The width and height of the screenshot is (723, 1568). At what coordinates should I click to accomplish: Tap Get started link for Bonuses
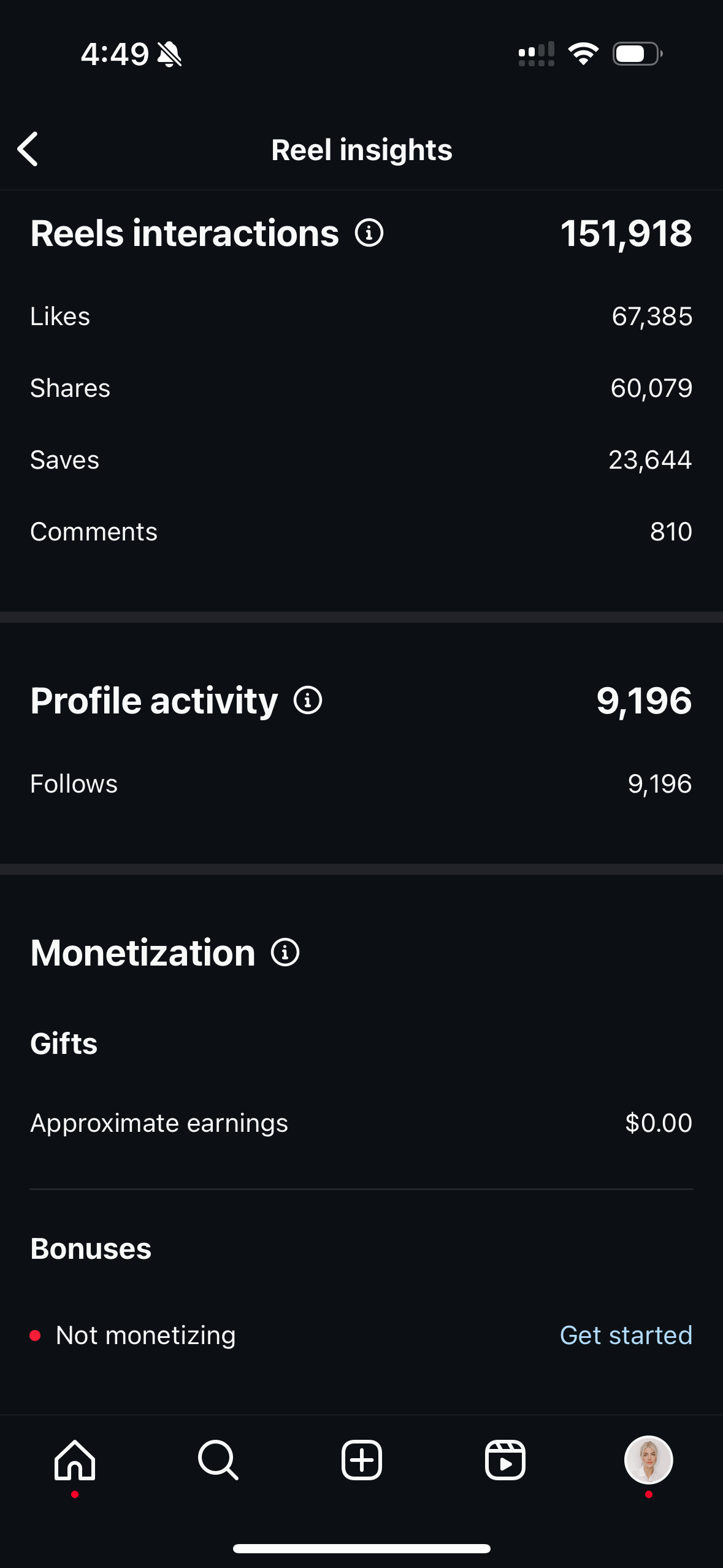point(626,1335)
